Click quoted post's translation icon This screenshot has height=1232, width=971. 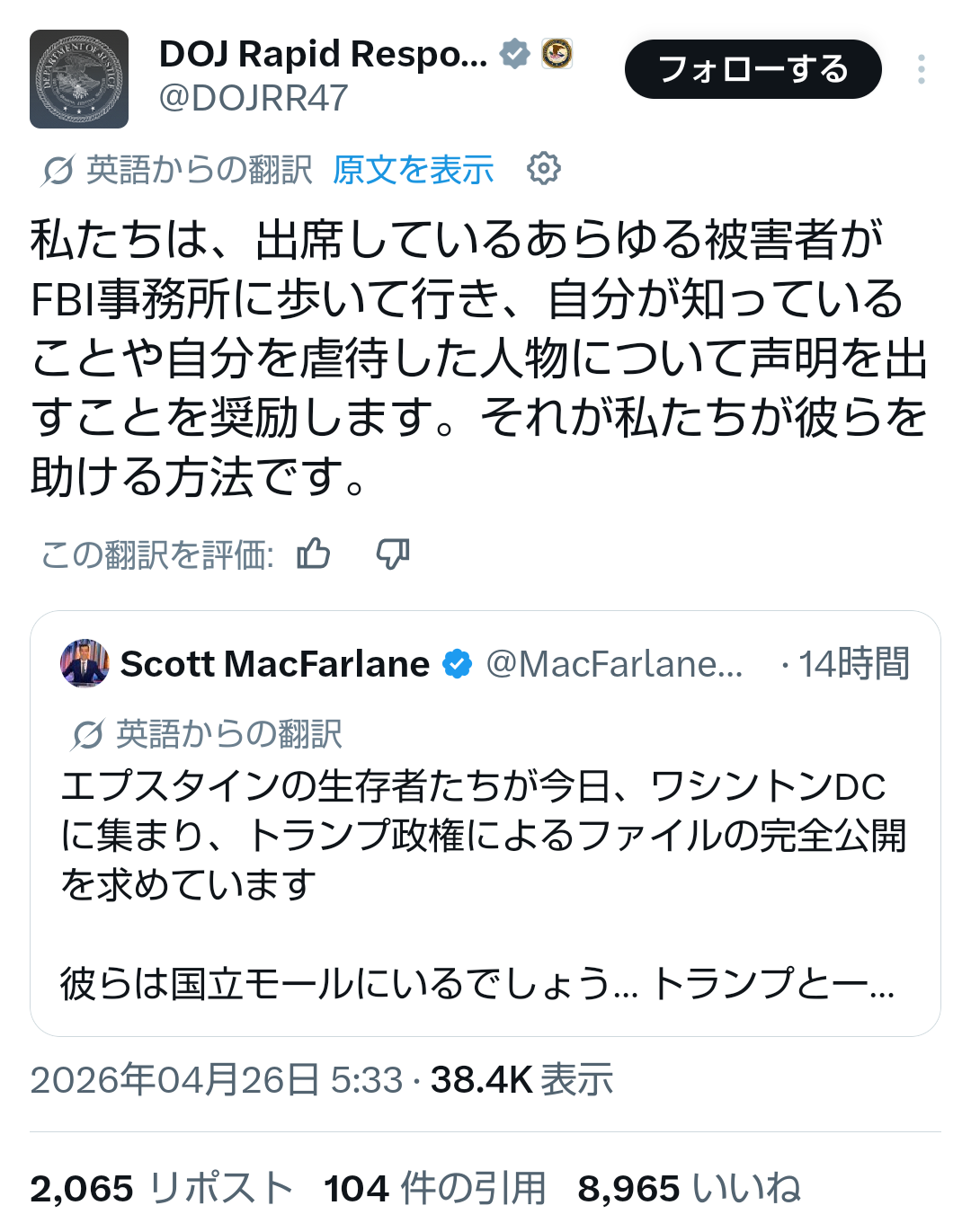[87, 734]
